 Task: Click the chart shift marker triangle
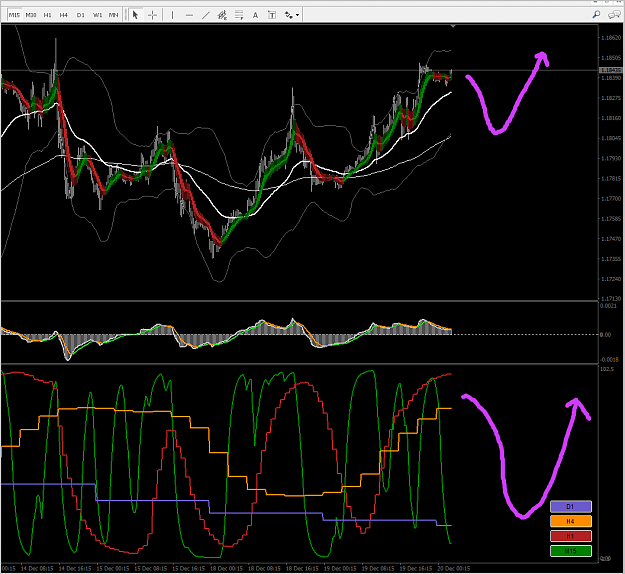(453, 26)
